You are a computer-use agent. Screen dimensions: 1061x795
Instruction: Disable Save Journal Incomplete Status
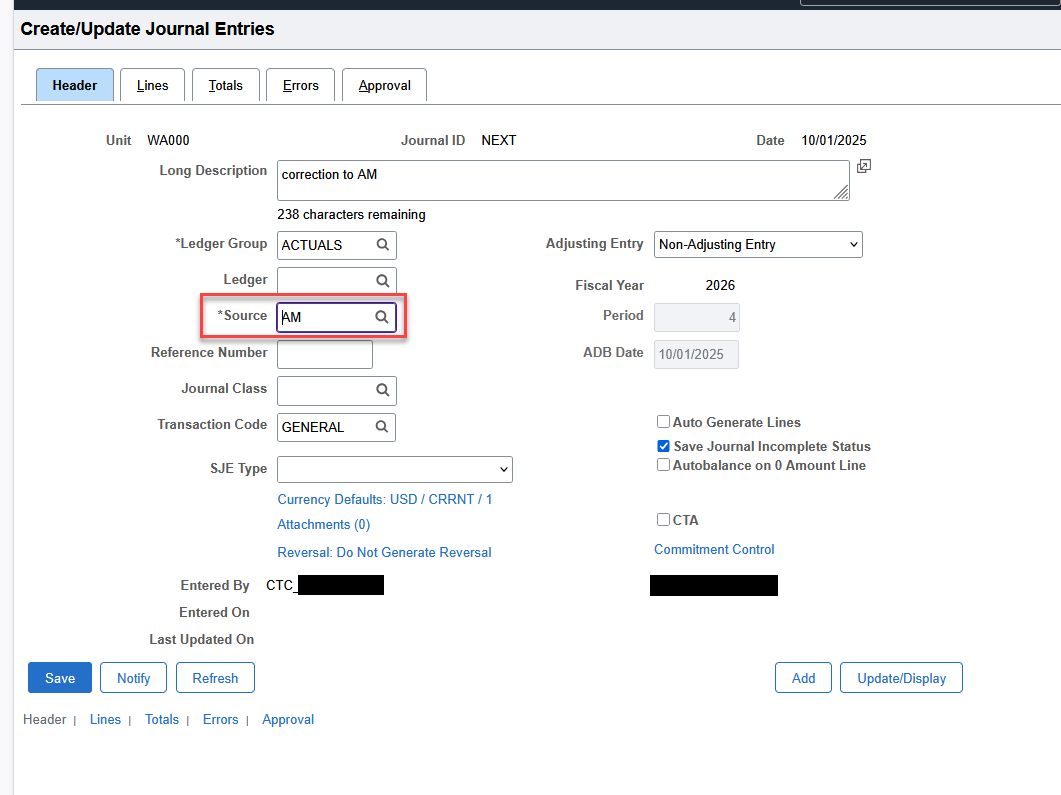(663, 446)
